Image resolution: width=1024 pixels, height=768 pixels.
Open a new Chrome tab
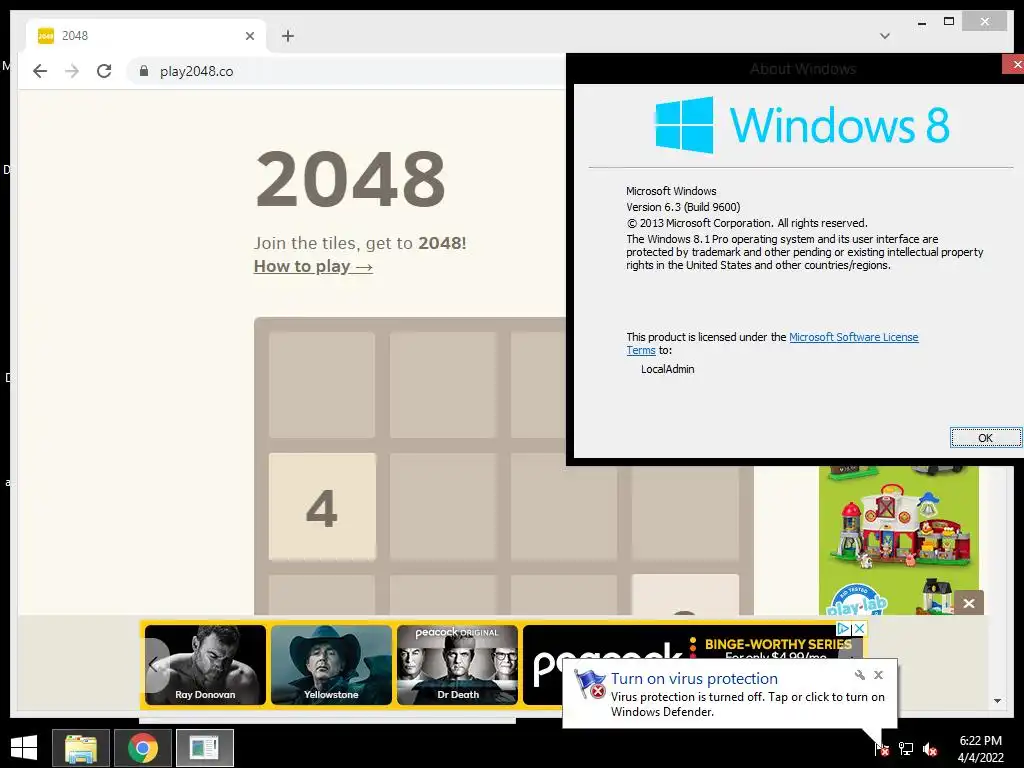[288, 36]
